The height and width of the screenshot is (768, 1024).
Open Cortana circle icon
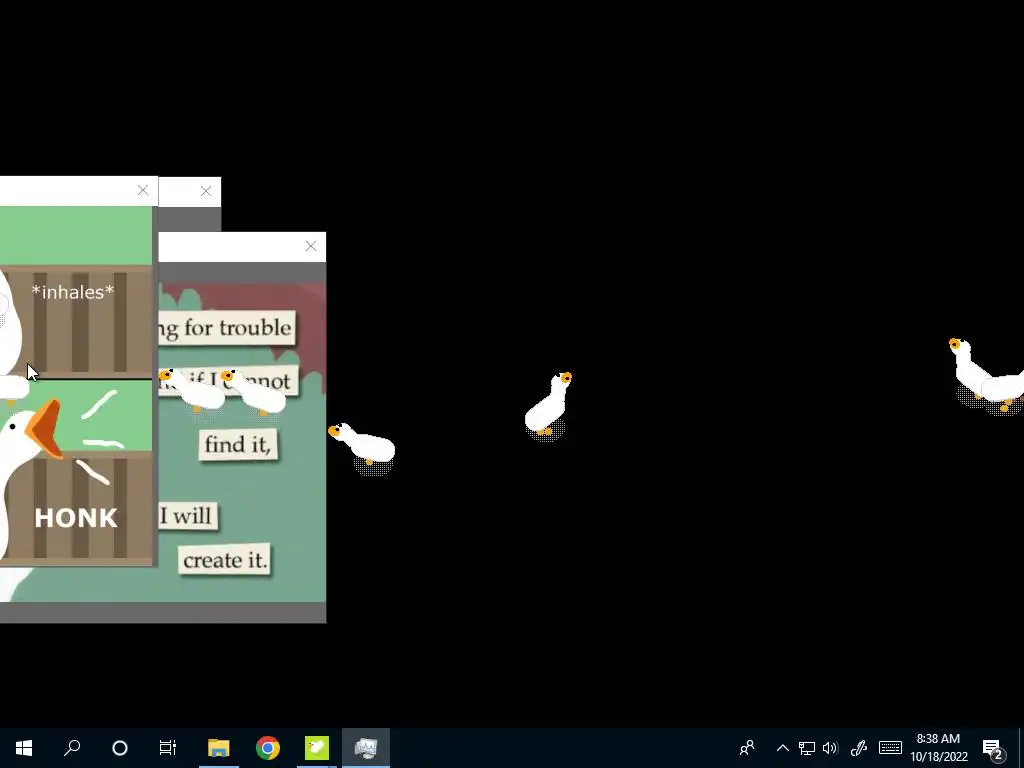(120, 748)
